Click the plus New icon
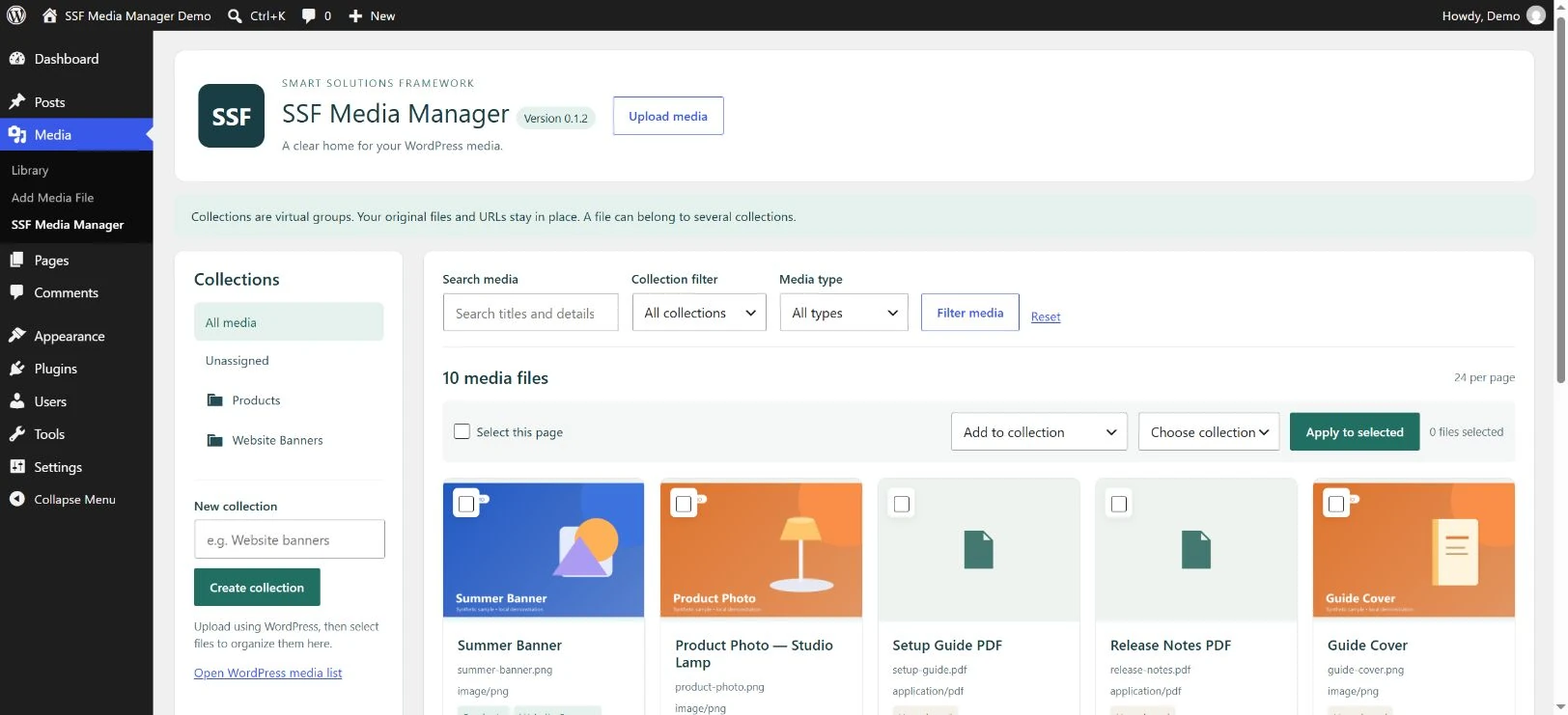This screenshot has height=715, width=1568. (355, 15)
